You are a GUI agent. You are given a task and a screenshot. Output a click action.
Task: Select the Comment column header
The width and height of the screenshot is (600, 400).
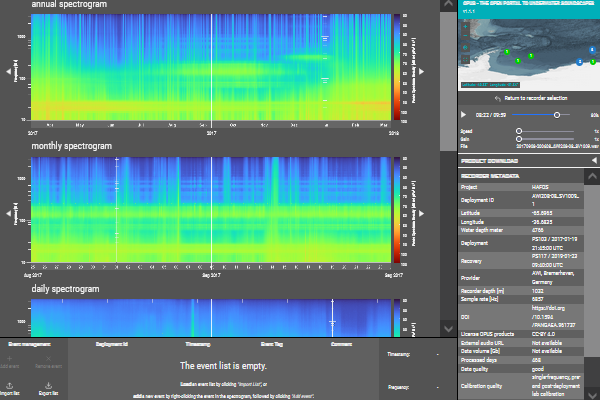coord(341,344)
